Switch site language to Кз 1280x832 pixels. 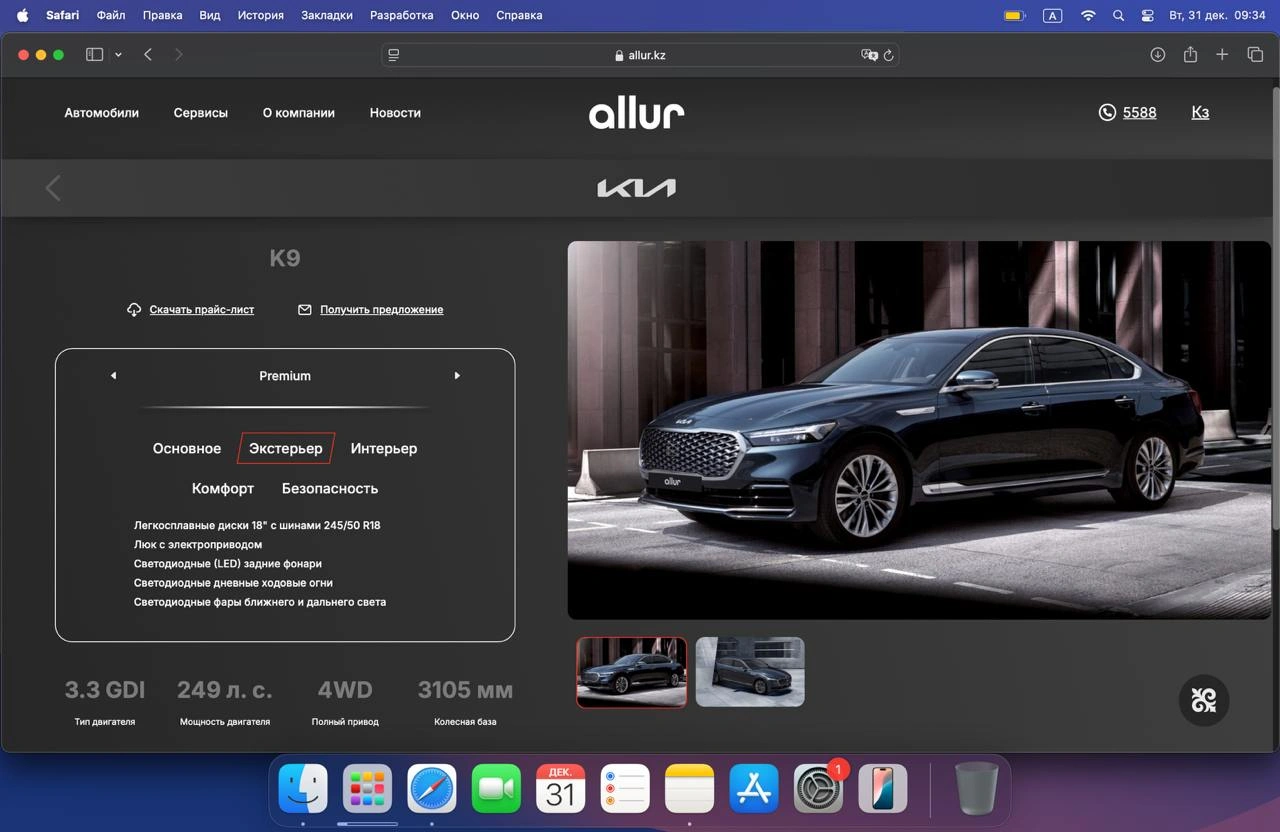click(1200, 113)
